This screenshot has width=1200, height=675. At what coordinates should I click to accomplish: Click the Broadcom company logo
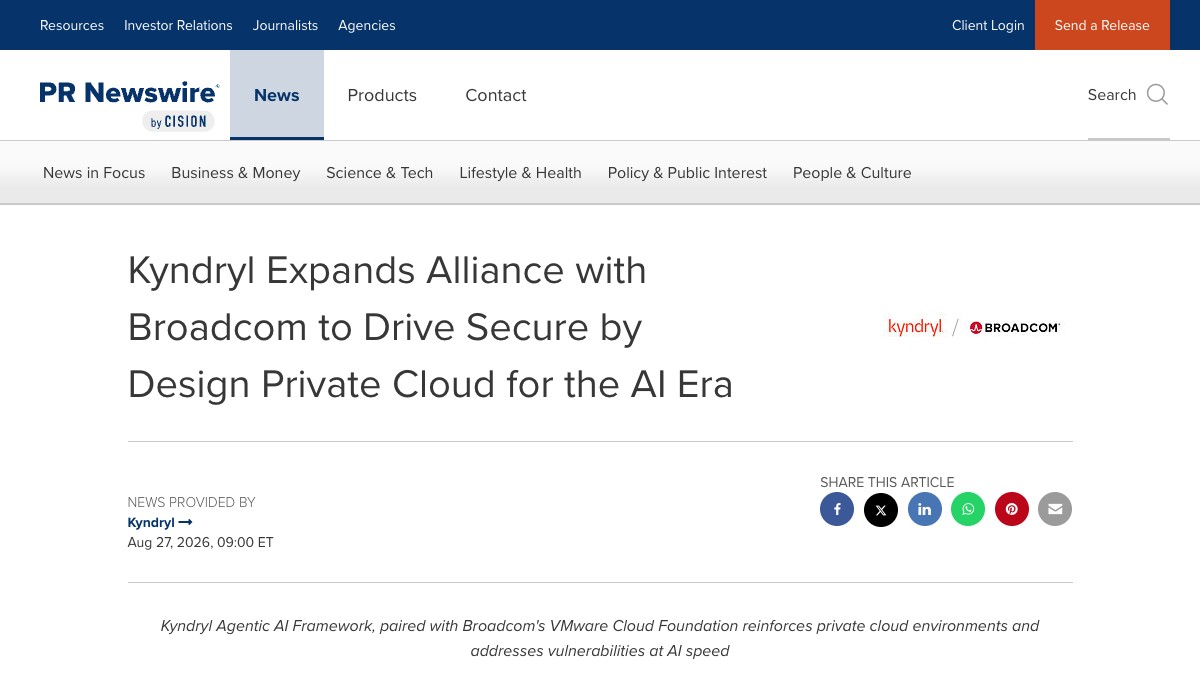(1014, 327)
